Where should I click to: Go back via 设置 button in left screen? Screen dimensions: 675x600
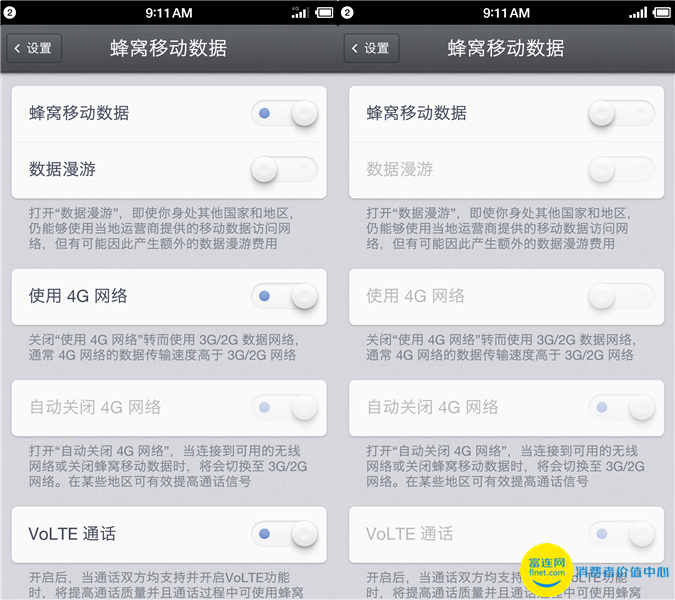(34, 48)
